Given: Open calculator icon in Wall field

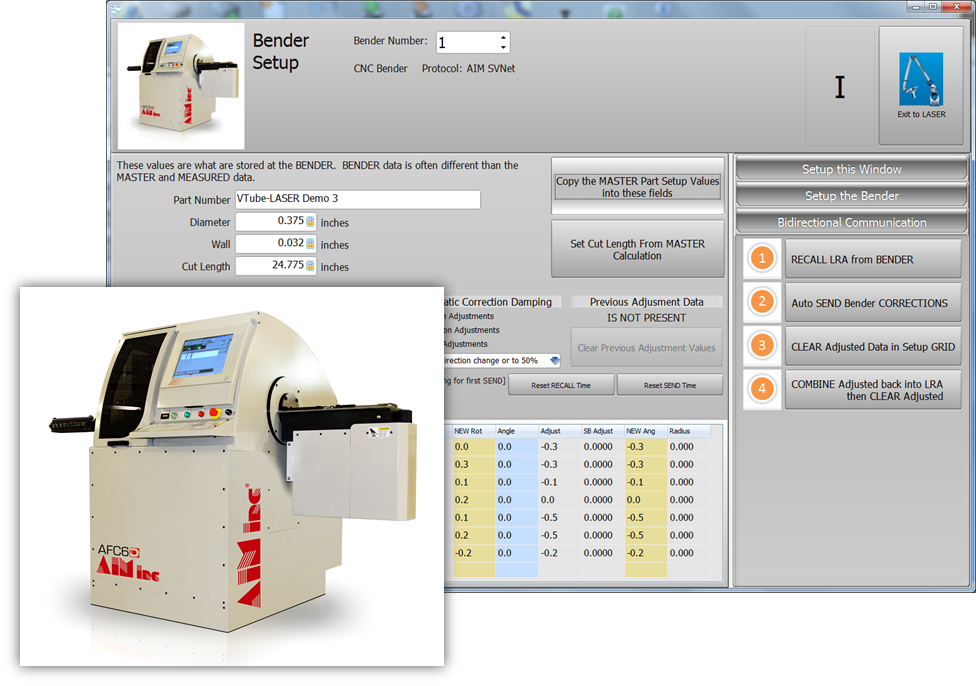Looking at the screenshot, I should point(310,244).
